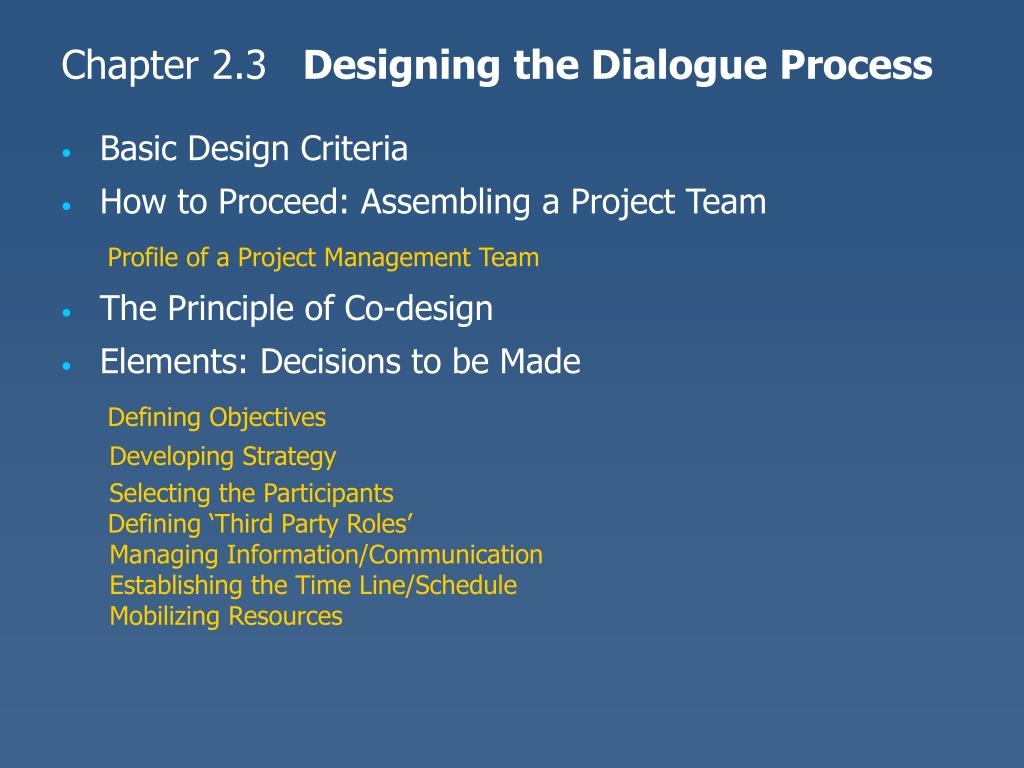Click the 'Selecting the Participants' link
Image resolution: width=1024 pixels, height=768 pixels.
(x=251, y=493)
